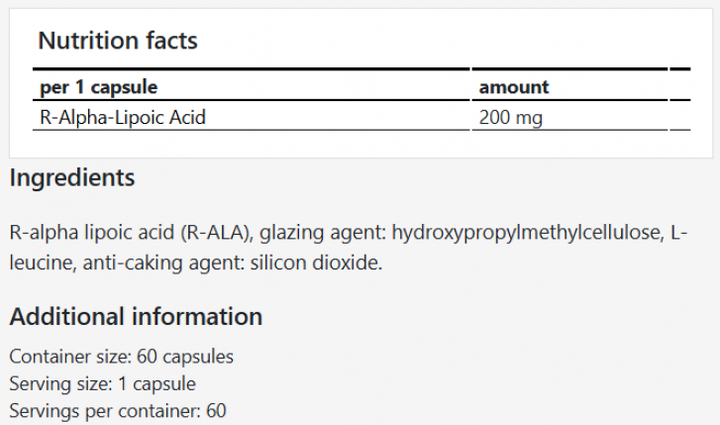Click the Nutrition facts heading

click(117, 41)
